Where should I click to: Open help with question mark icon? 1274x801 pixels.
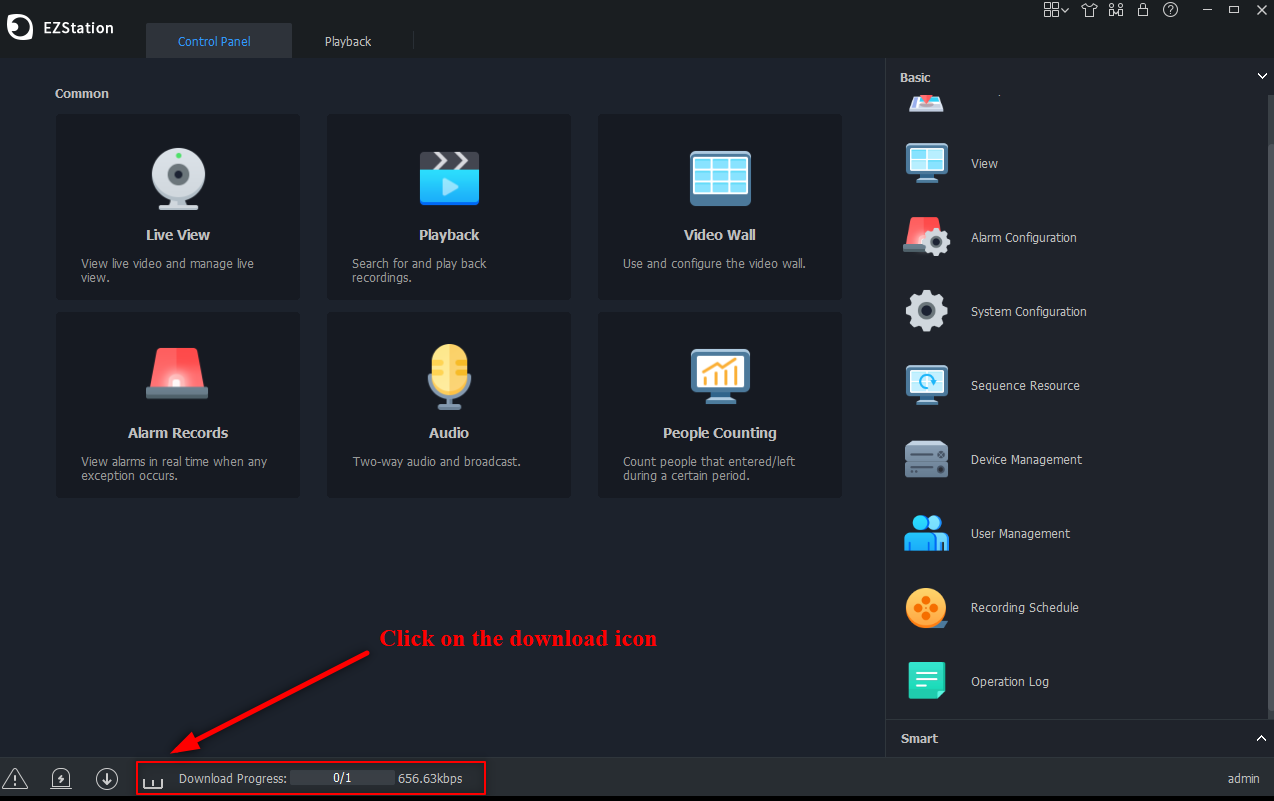[x=1170, y=10]
